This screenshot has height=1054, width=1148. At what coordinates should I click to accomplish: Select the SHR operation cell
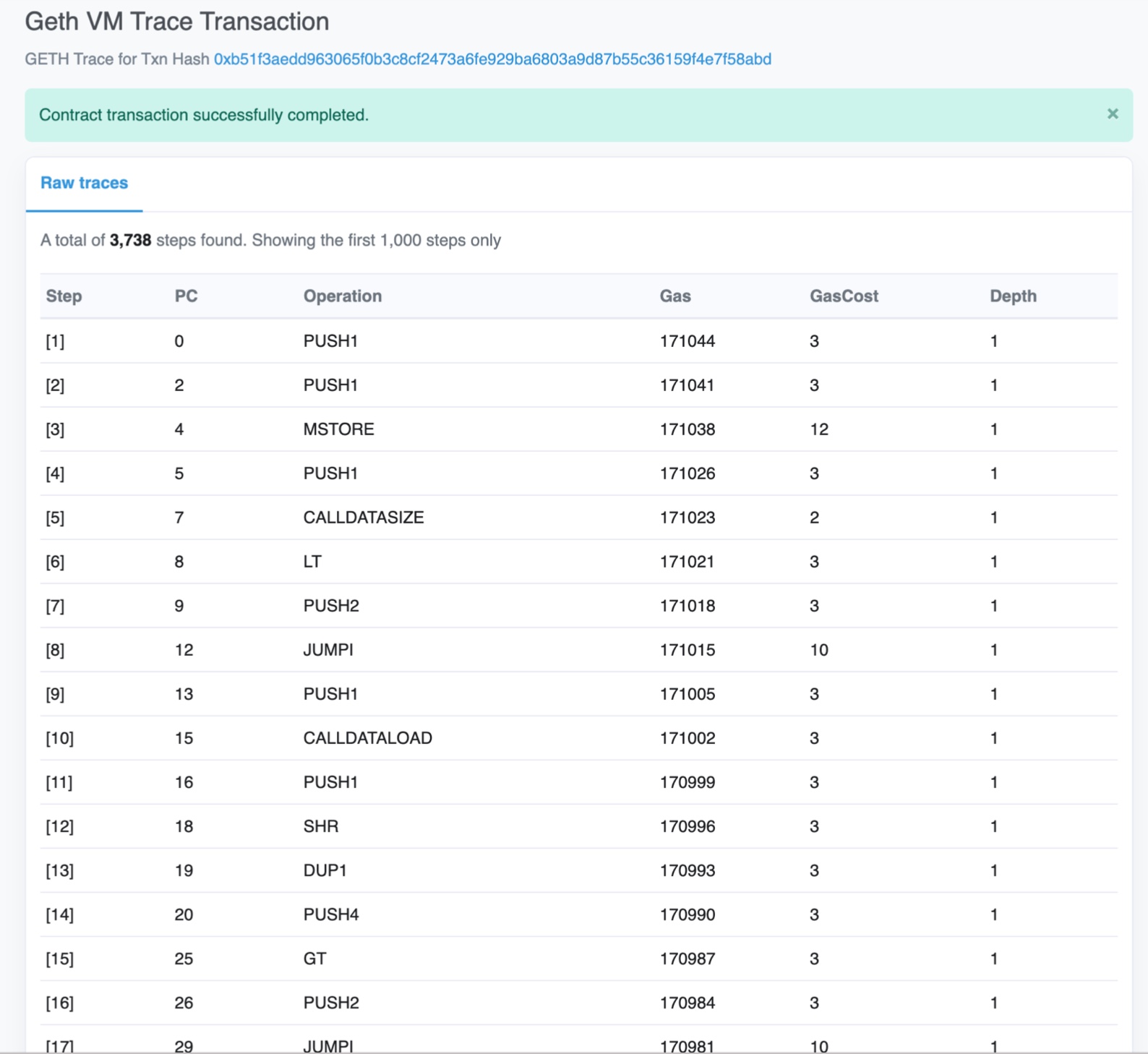(x=321, y=826)
